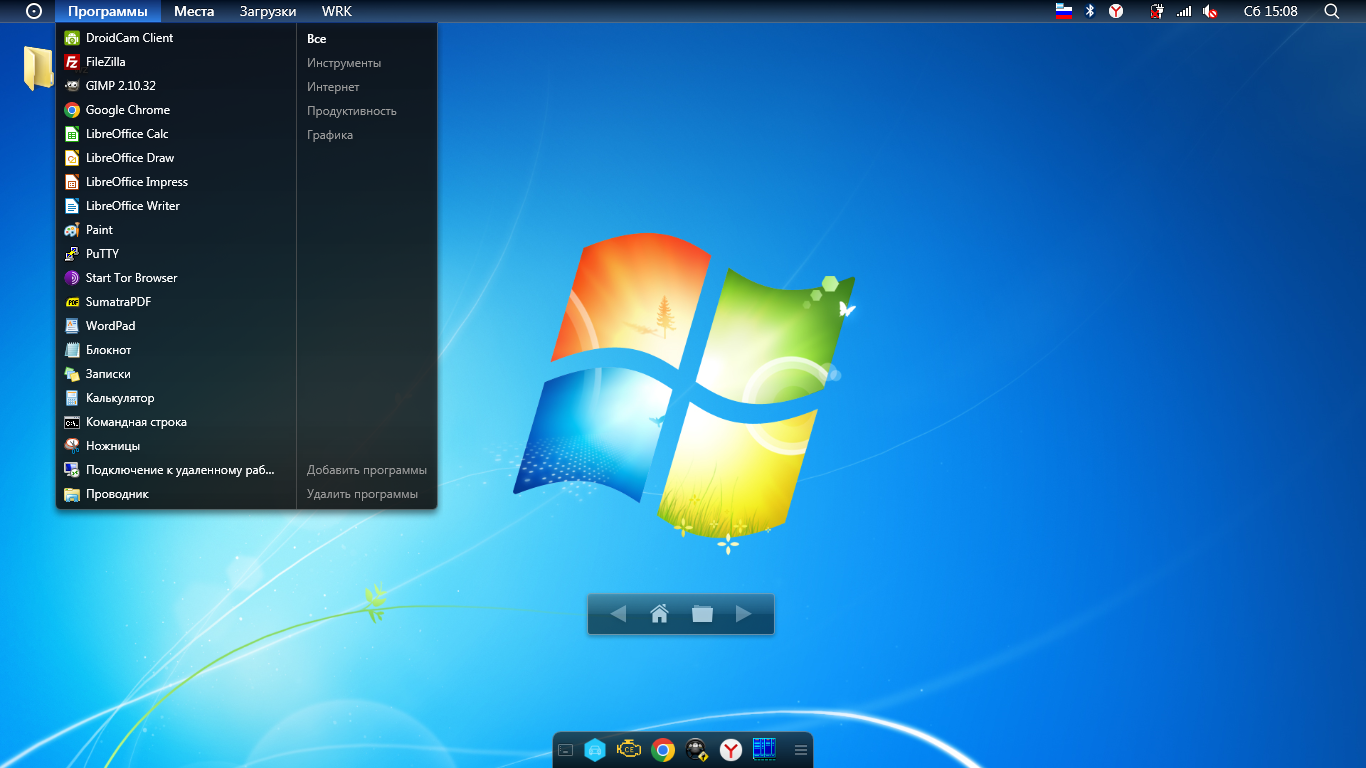This screenshot has width=1366, height=768.
Task: Launch Yandex Browser from the dock
Action: click(731, 750)
